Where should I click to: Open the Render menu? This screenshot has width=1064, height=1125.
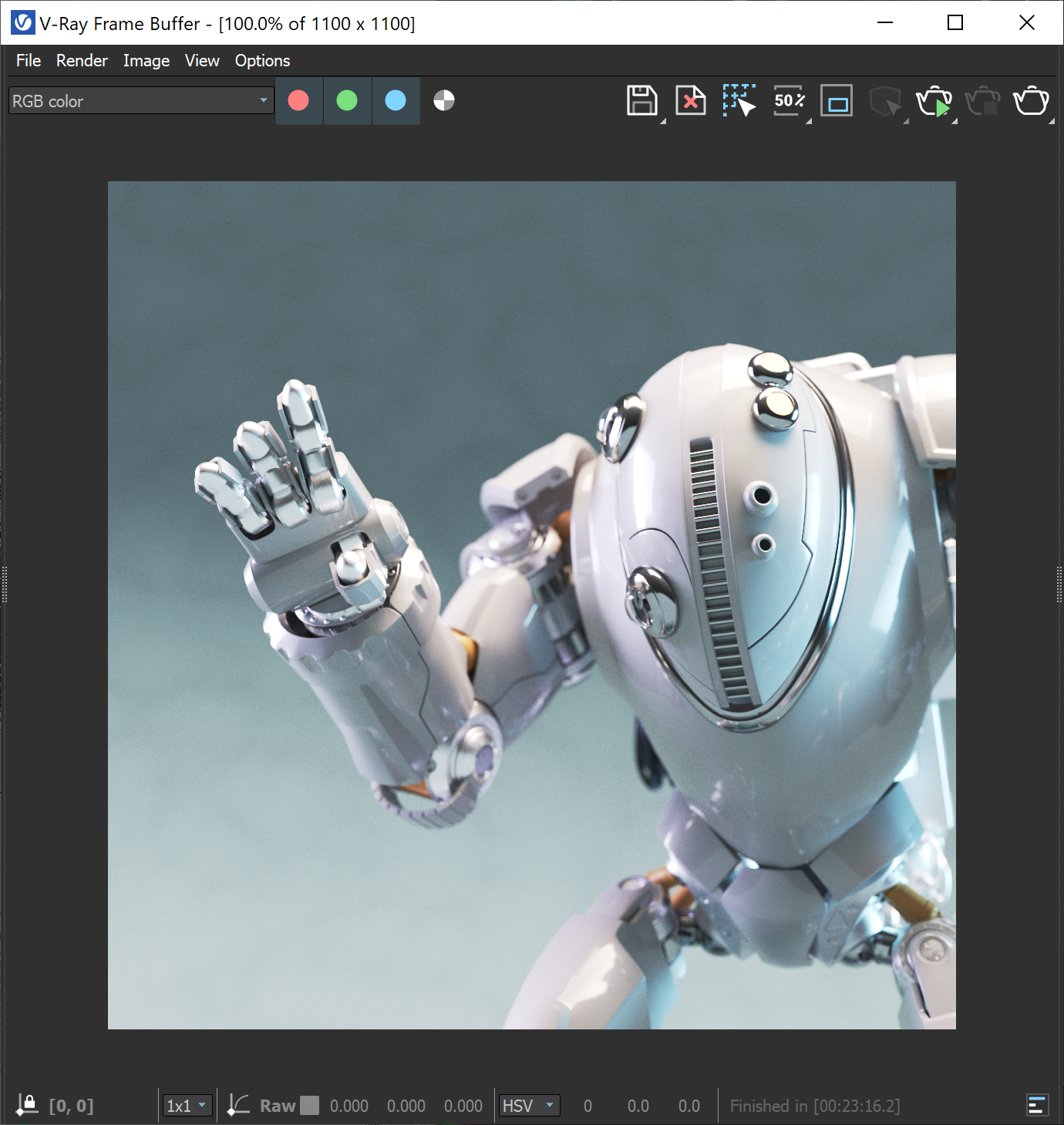click(81, 60)
